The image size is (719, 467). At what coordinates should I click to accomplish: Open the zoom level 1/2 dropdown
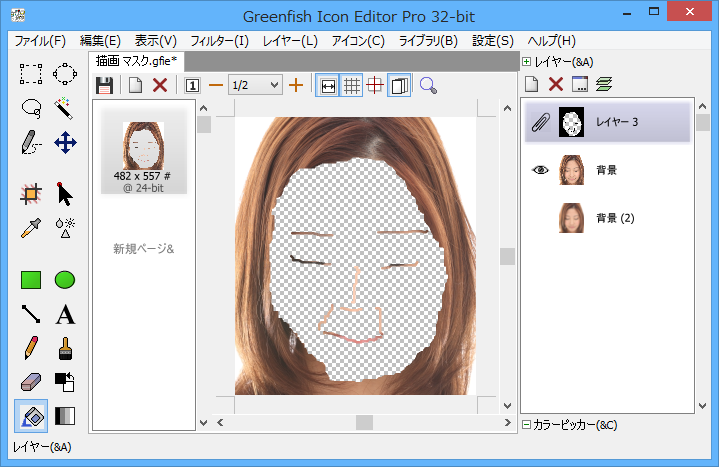tap(255, 86)
